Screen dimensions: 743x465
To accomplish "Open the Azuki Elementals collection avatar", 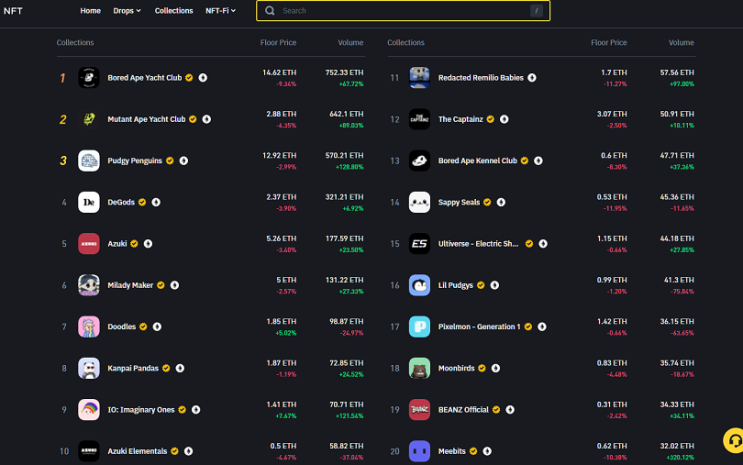I will (x=89, y=451).
